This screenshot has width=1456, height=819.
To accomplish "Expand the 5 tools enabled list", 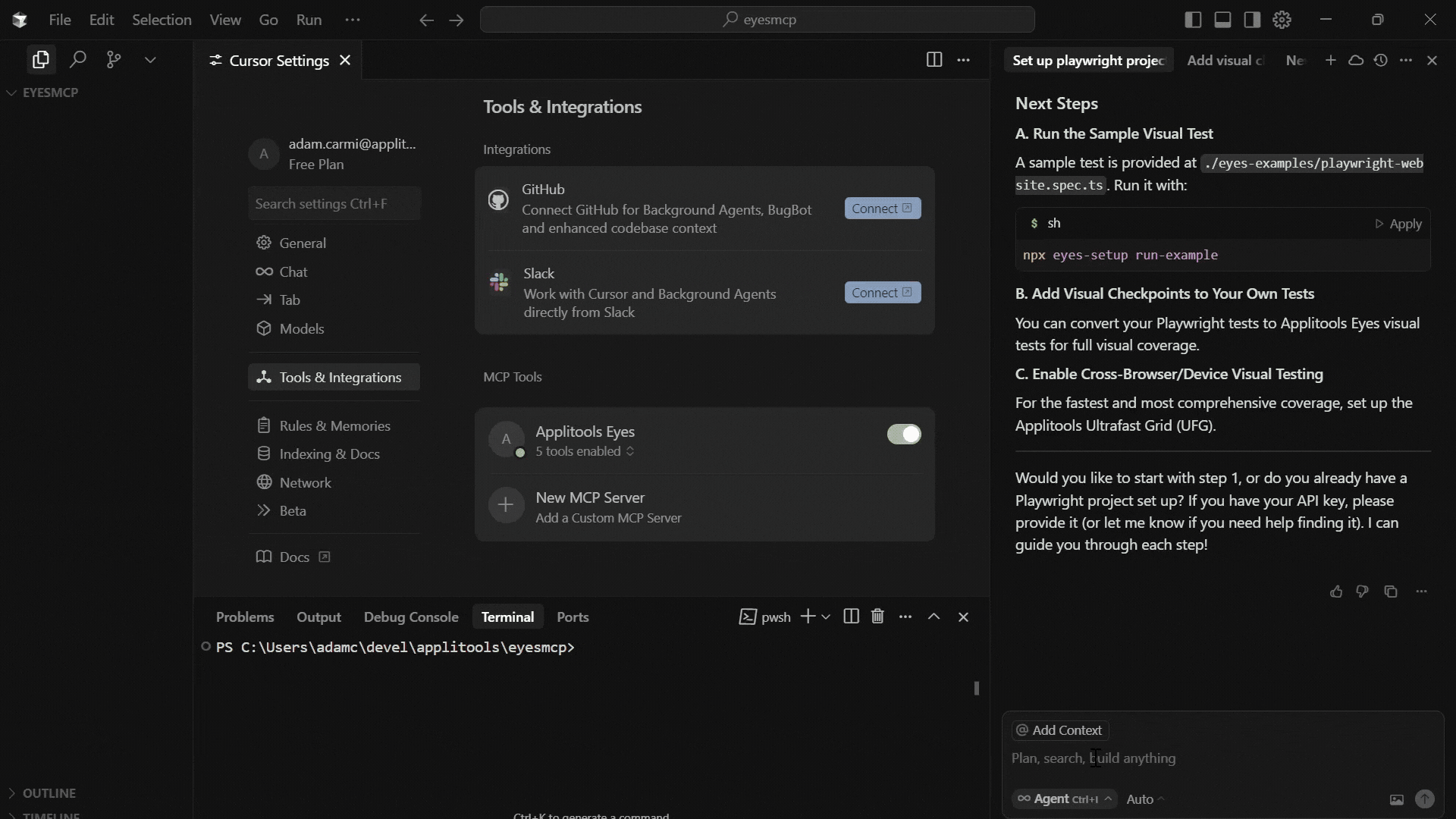I will point(585,451).
